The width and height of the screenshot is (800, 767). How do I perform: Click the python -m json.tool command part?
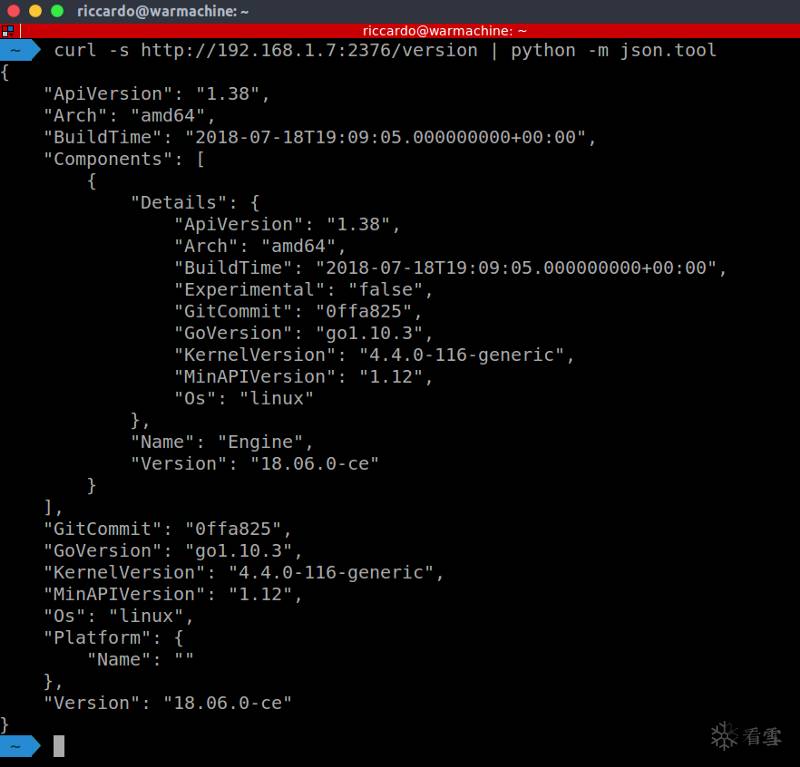point(614,51)
